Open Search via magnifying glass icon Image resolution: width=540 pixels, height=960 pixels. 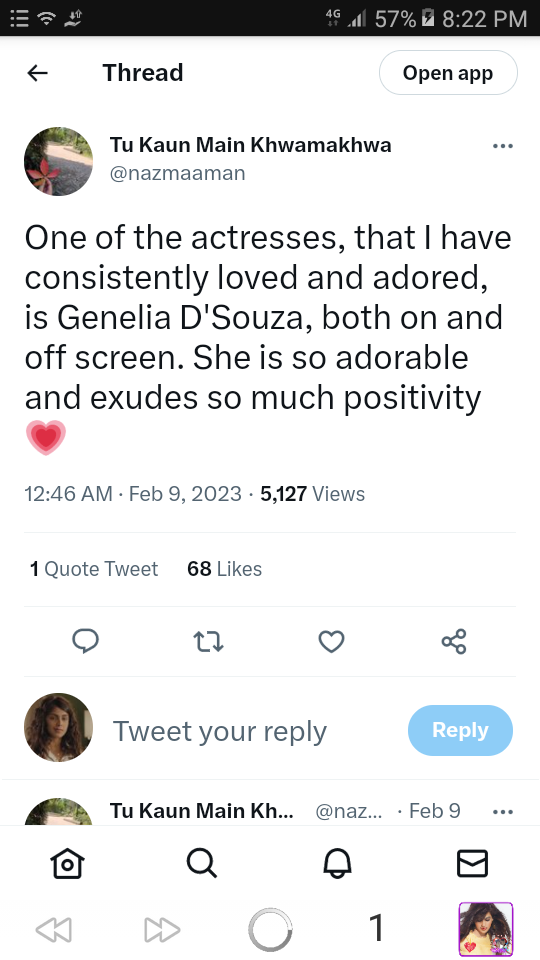tap(202, 864)
